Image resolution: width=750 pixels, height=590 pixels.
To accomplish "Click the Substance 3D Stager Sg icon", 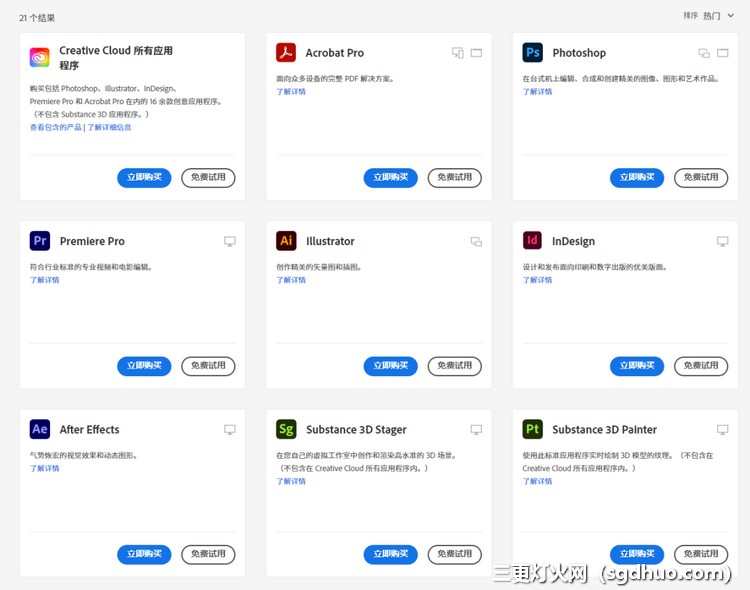I will pyautogui.click(x=286, y=429).
